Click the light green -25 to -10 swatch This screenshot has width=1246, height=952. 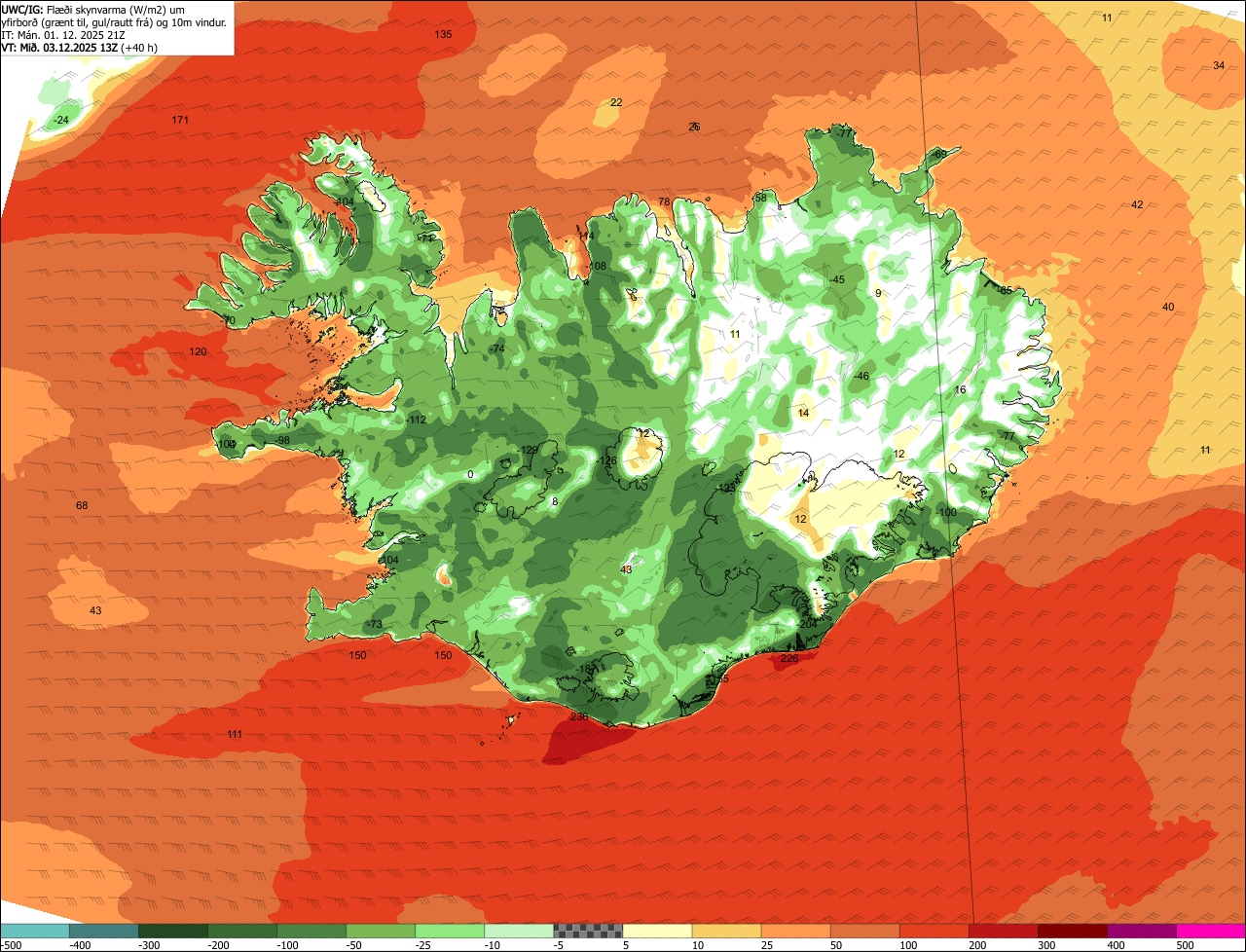pyautogui.click(x=450, y=931)
